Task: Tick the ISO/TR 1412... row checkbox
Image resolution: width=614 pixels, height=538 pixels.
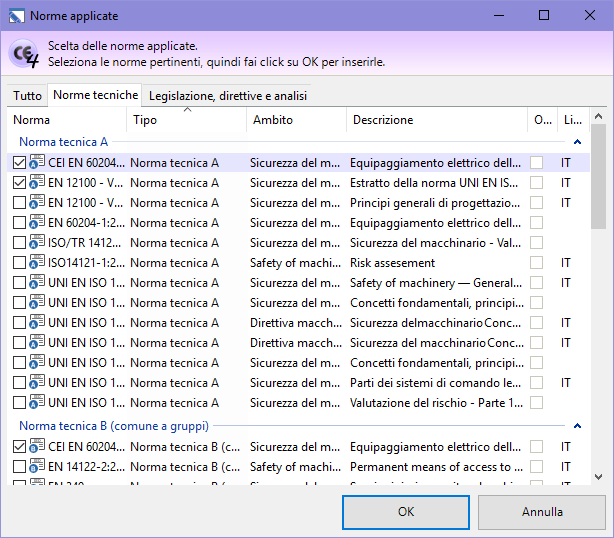Action: coord(19,242)
